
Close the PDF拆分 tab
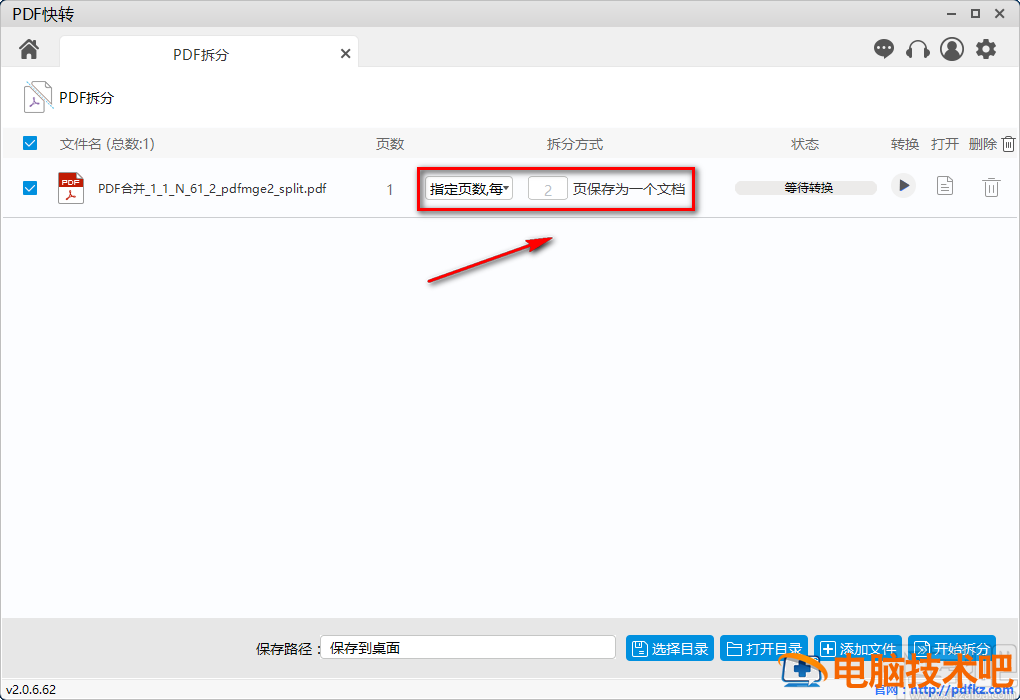pos(345,54)
